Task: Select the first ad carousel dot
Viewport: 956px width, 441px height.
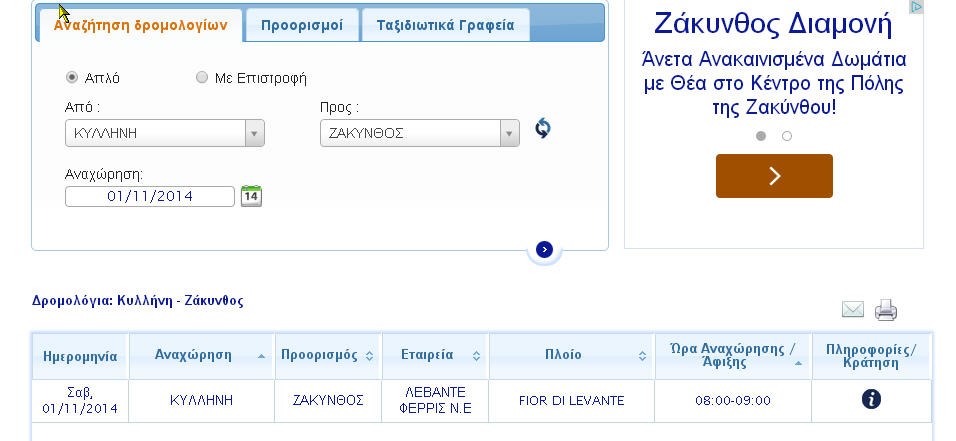Action: pyautogui.click(x=761, y=136)
